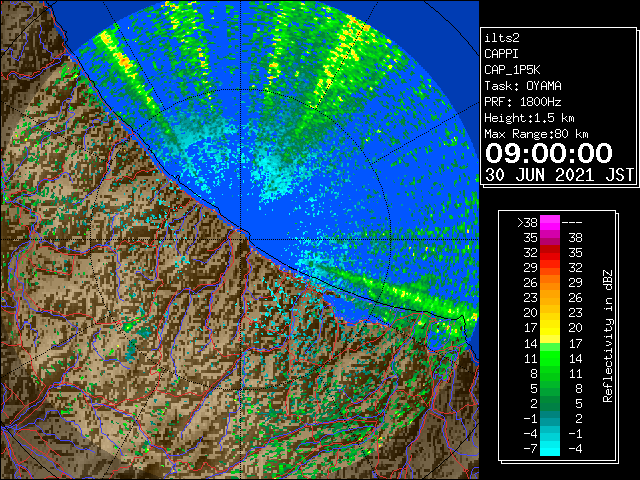Click the 'Reflectivity in dBZ' axis label
The height and width of the screenshot is (480, 640).
pyautogui.click(x=607, y=336)
